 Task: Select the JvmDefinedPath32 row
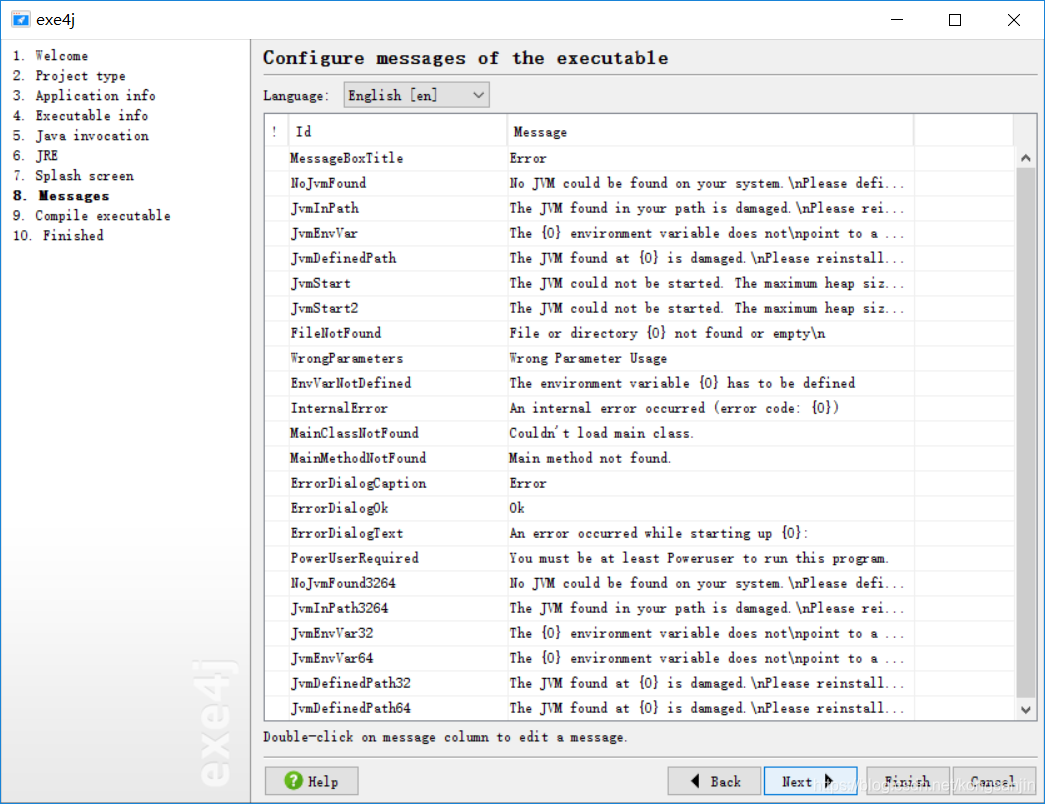click(640, 683)
